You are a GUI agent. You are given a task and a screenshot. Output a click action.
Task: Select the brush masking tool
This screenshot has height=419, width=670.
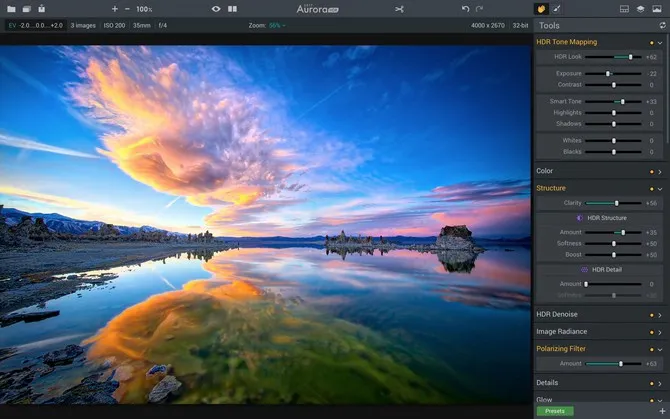(x=557, y=9)
